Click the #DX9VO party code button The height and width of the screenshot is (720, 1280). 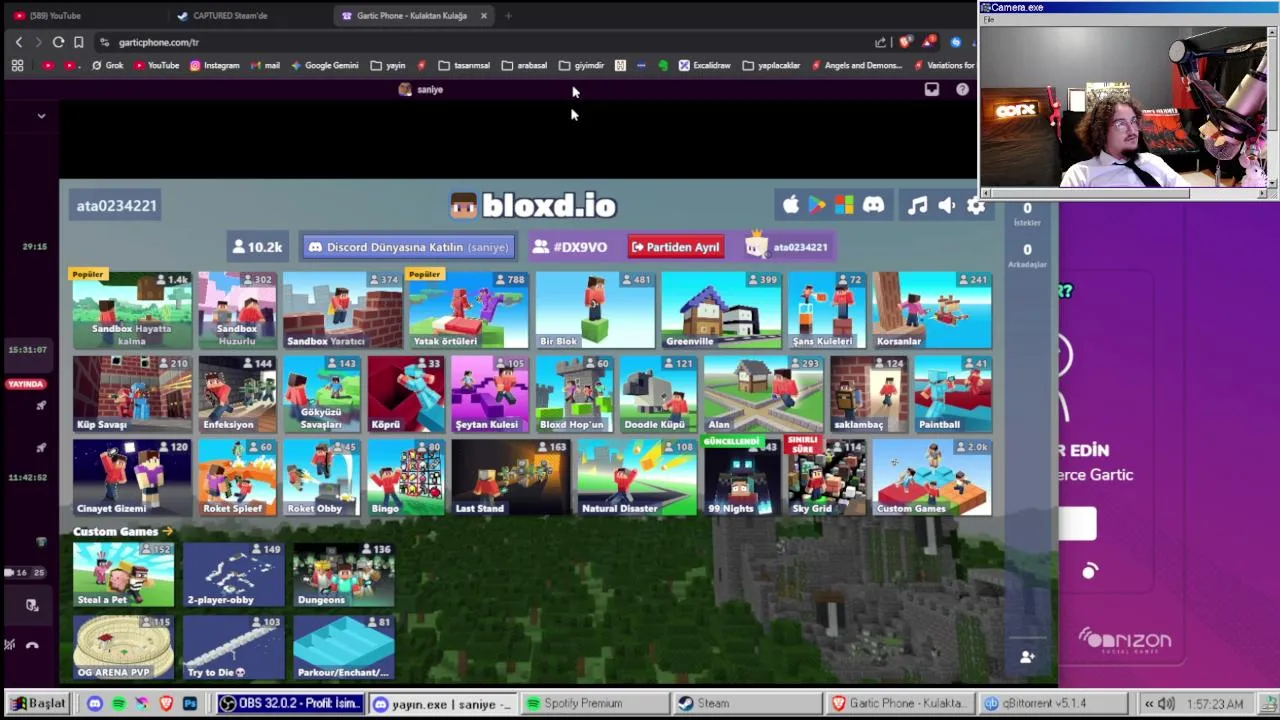[570, 247]
